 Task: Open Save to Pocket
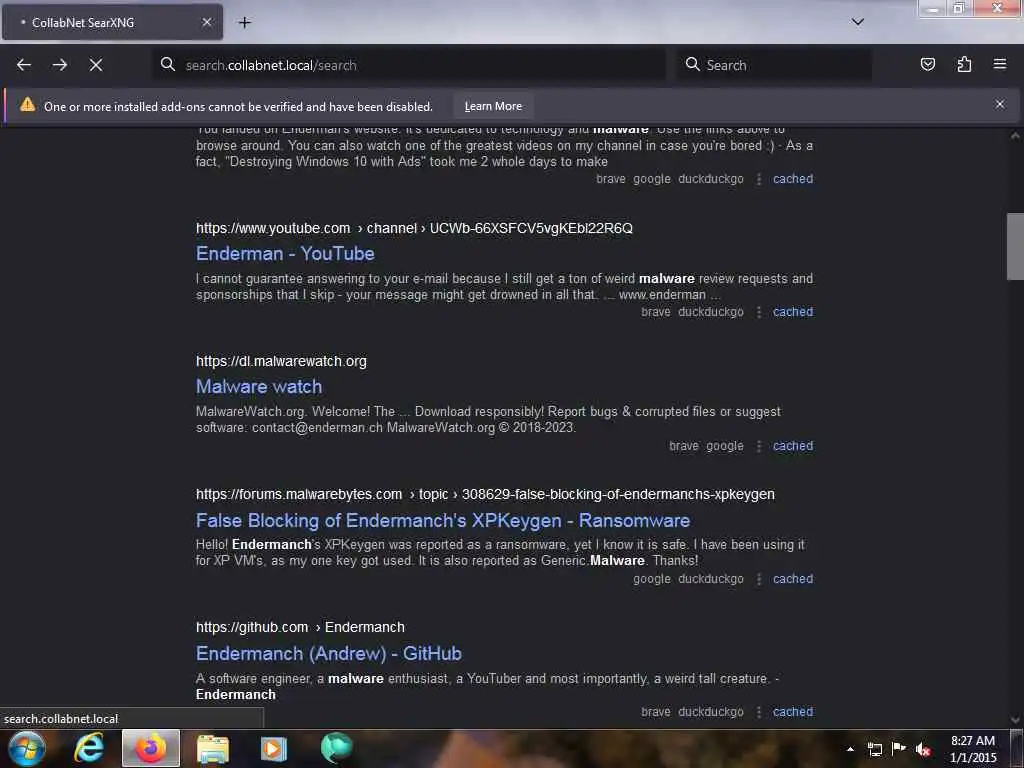tap(927, 64)
